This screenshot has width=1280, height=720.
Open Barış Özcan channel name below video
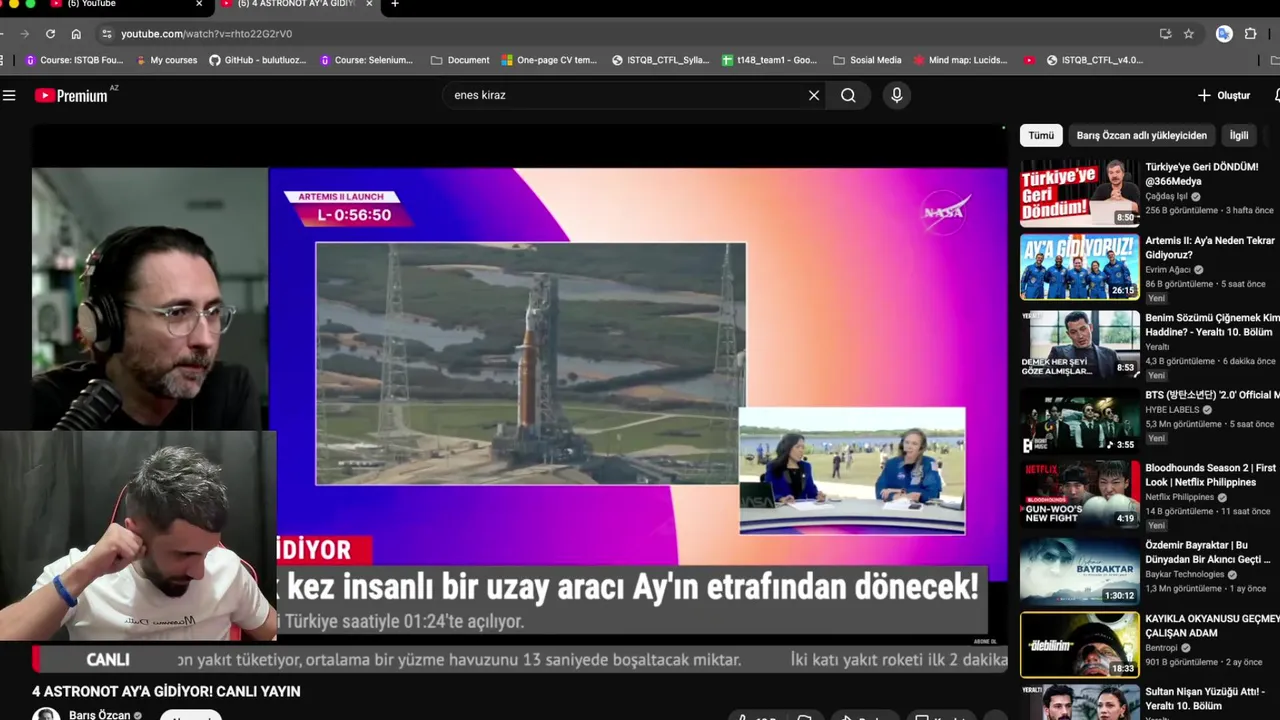coord(100,715)
